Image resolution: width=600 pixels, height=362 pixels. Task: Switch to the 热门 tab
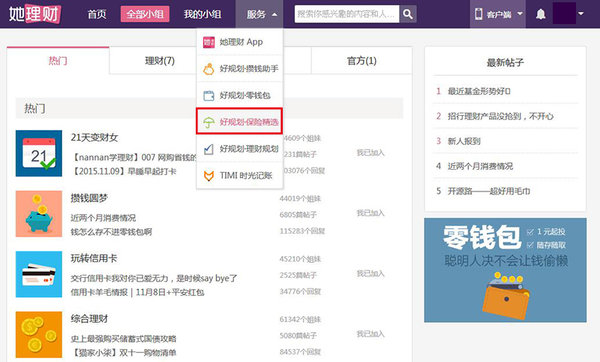[x=58, y=60]
